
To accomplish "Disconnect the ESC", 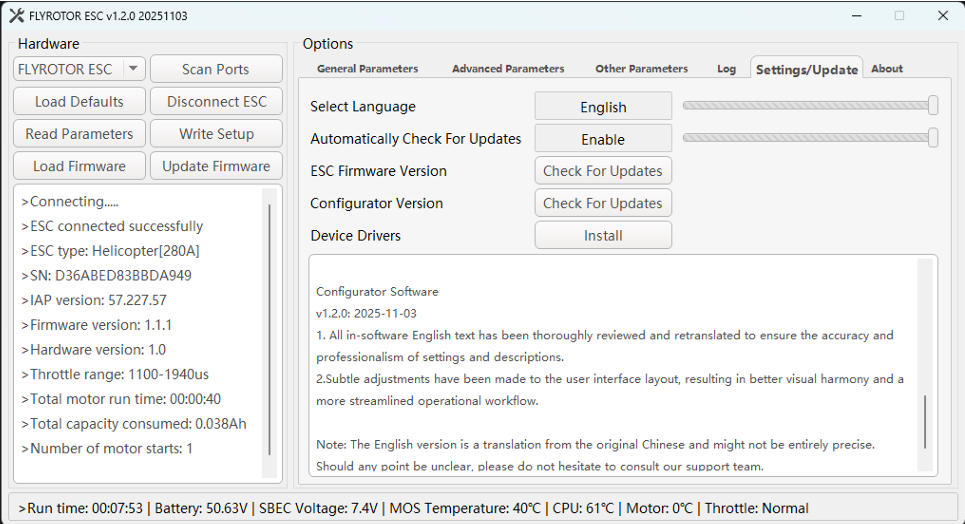I will coord(216,101).
